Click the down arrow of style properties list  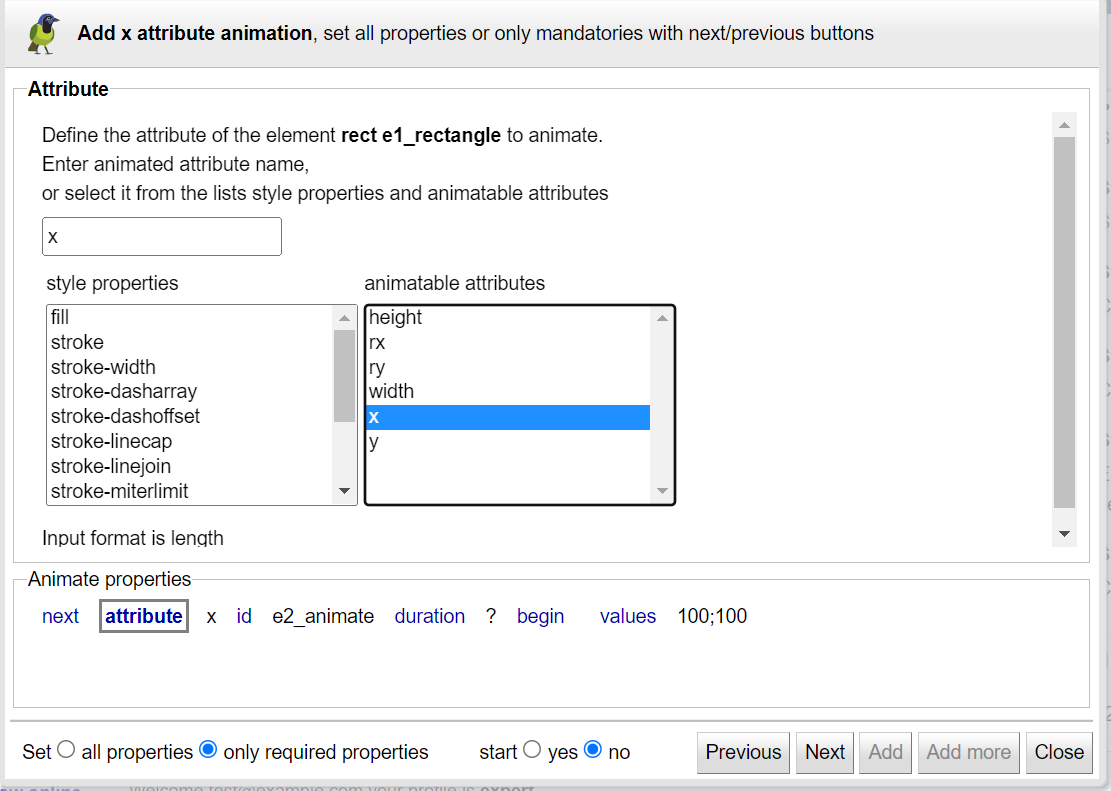344,491
